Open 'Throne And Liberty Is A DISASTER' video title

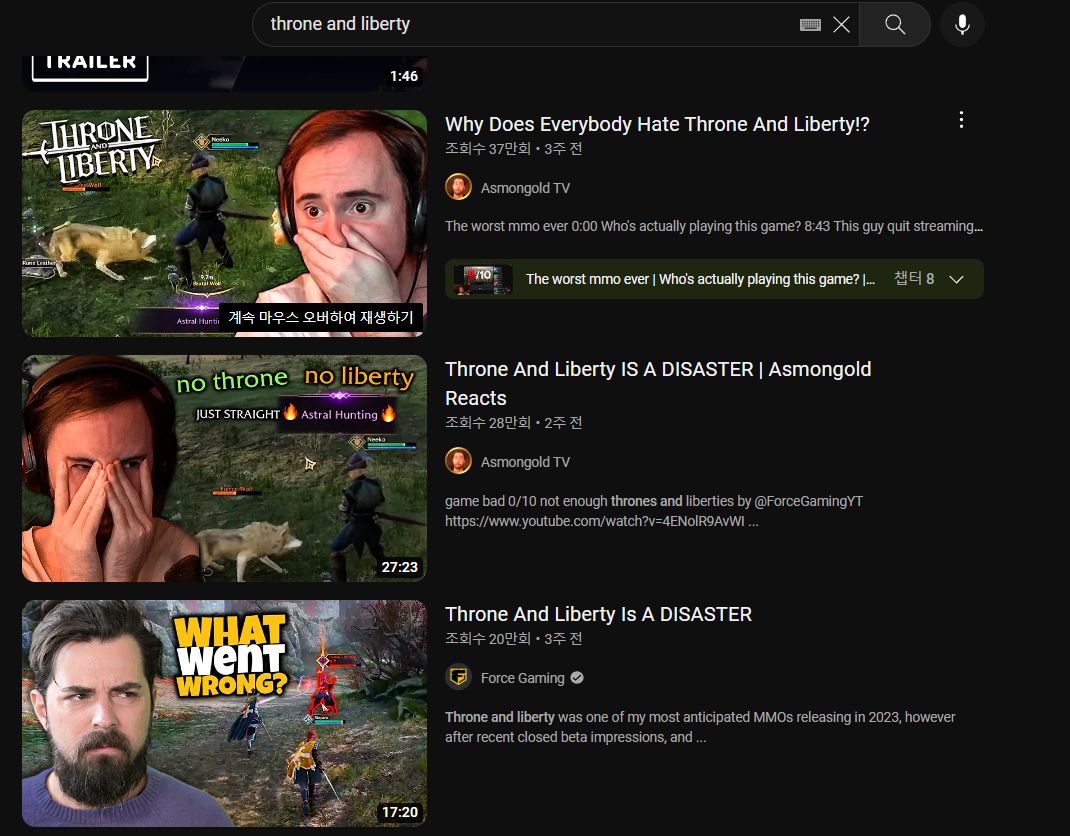[x=598, y=614]
